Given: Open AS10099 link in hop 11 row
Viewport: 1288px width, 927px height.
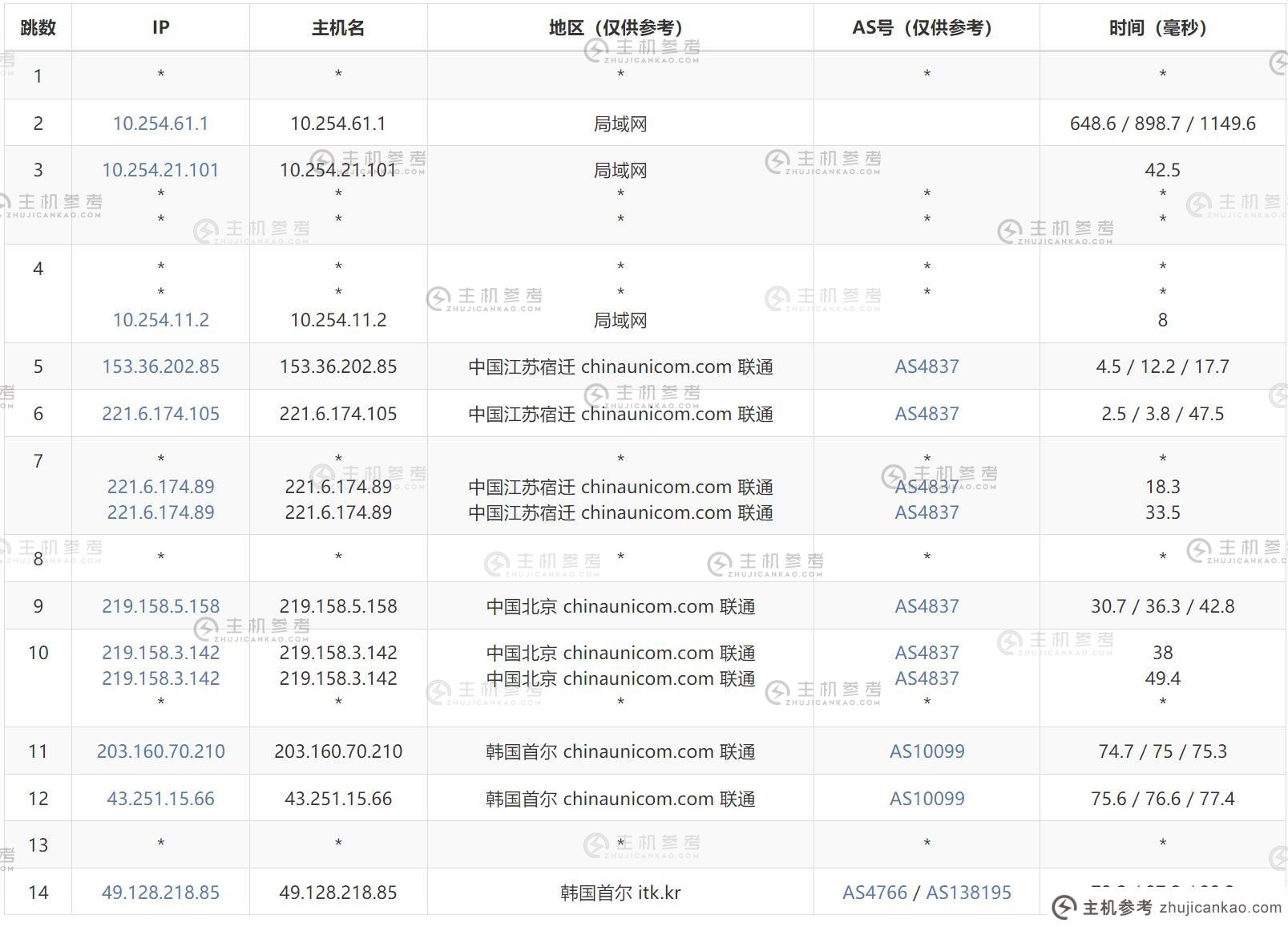Looking at the screenshot, I should point(927,751).
